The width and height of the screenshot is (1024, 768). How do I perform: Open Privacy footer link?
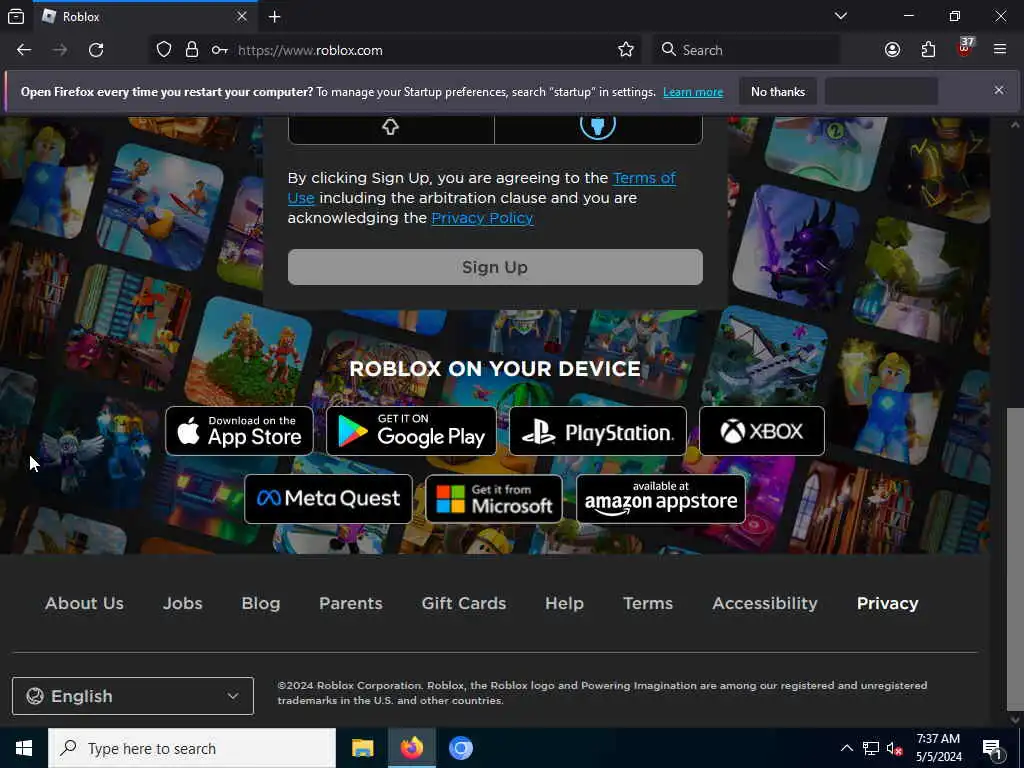888,603
